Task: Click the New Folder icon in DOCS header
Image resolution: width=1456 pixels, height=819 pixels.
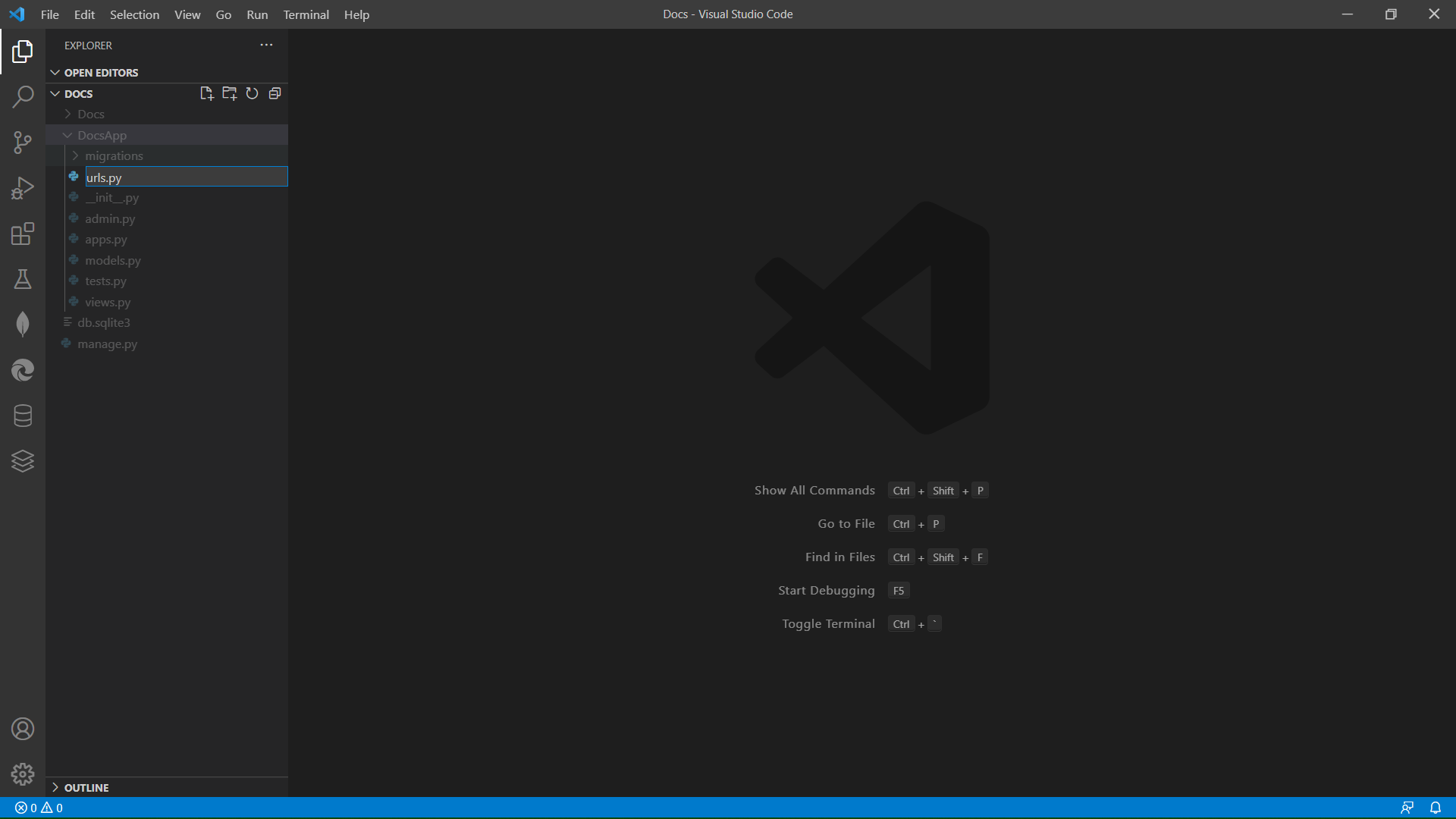Action: (x=229, y=93)
